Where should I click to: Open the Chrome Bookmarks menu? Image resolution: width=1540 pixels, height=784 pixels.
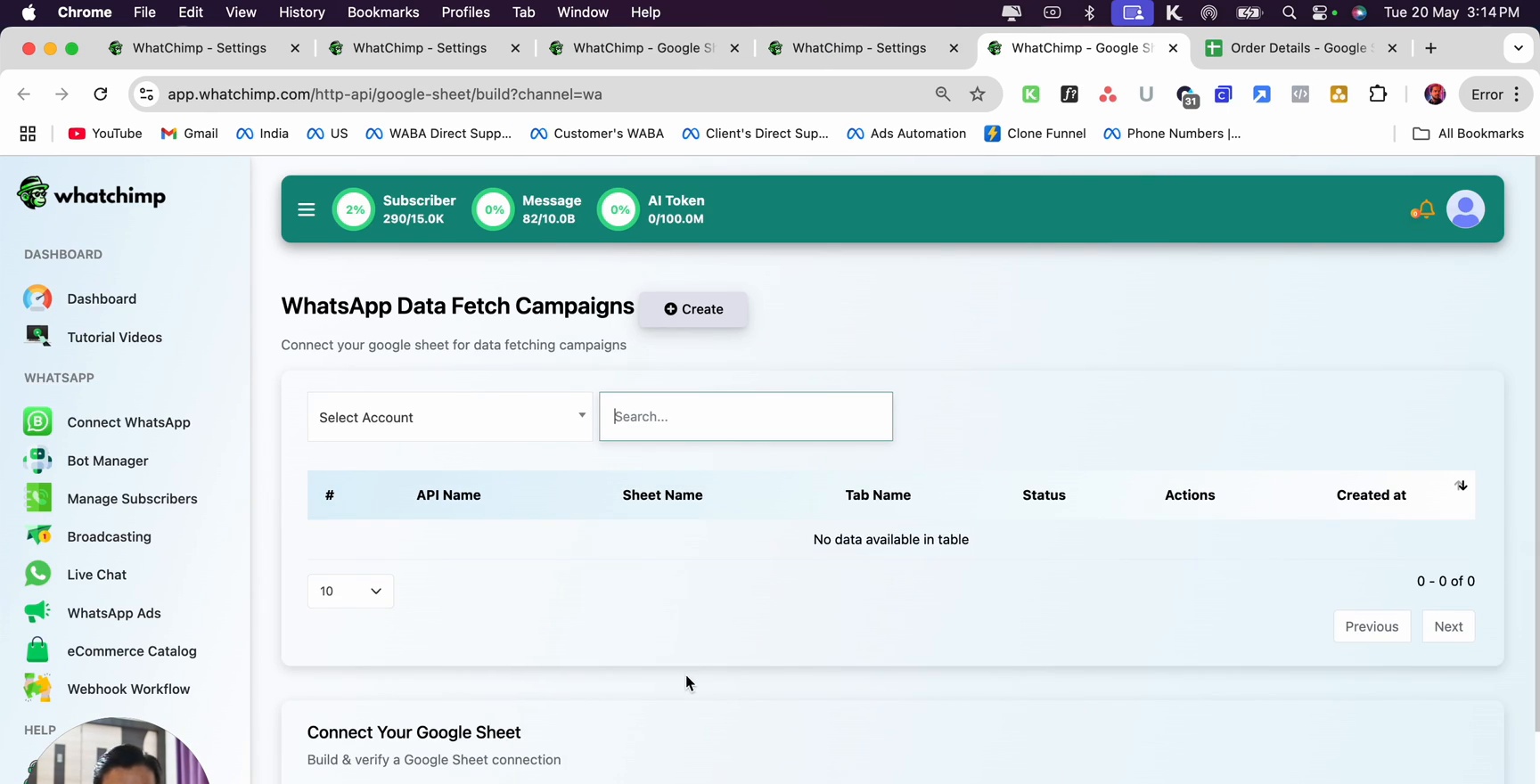tap(383, 12)
